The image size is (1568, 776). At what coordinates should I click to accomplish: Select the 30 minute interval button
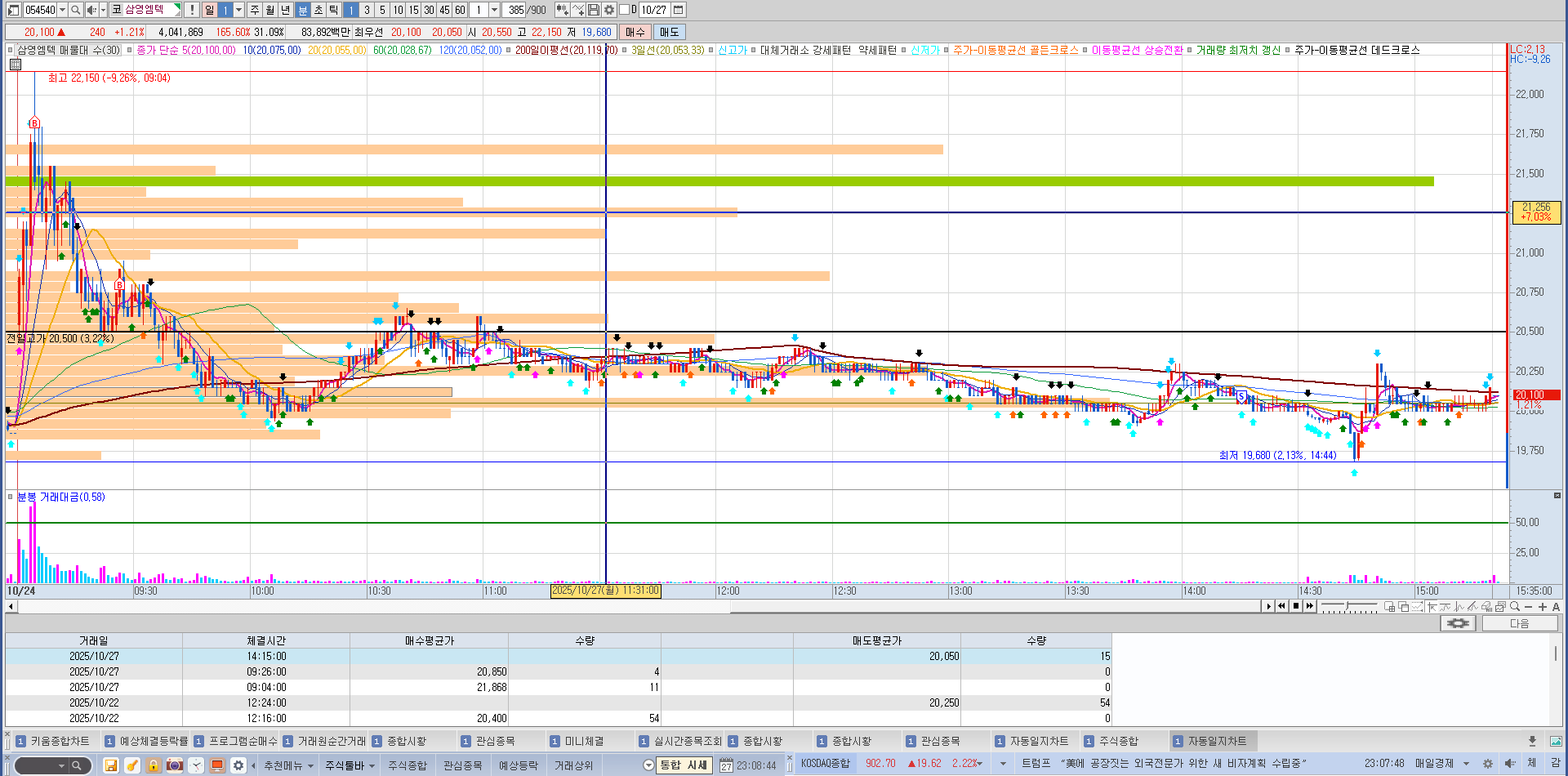point(429,10)
